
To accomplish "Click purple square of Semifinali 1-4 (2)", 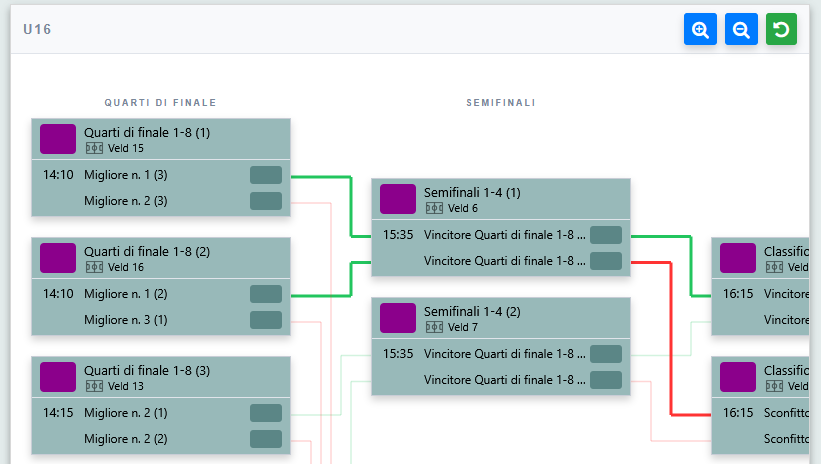I will [398, 318].
